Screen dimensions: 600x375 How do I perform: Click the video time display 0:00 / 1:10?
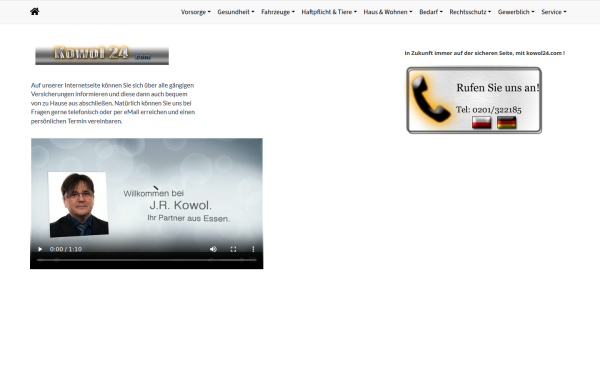pos(66,249)
